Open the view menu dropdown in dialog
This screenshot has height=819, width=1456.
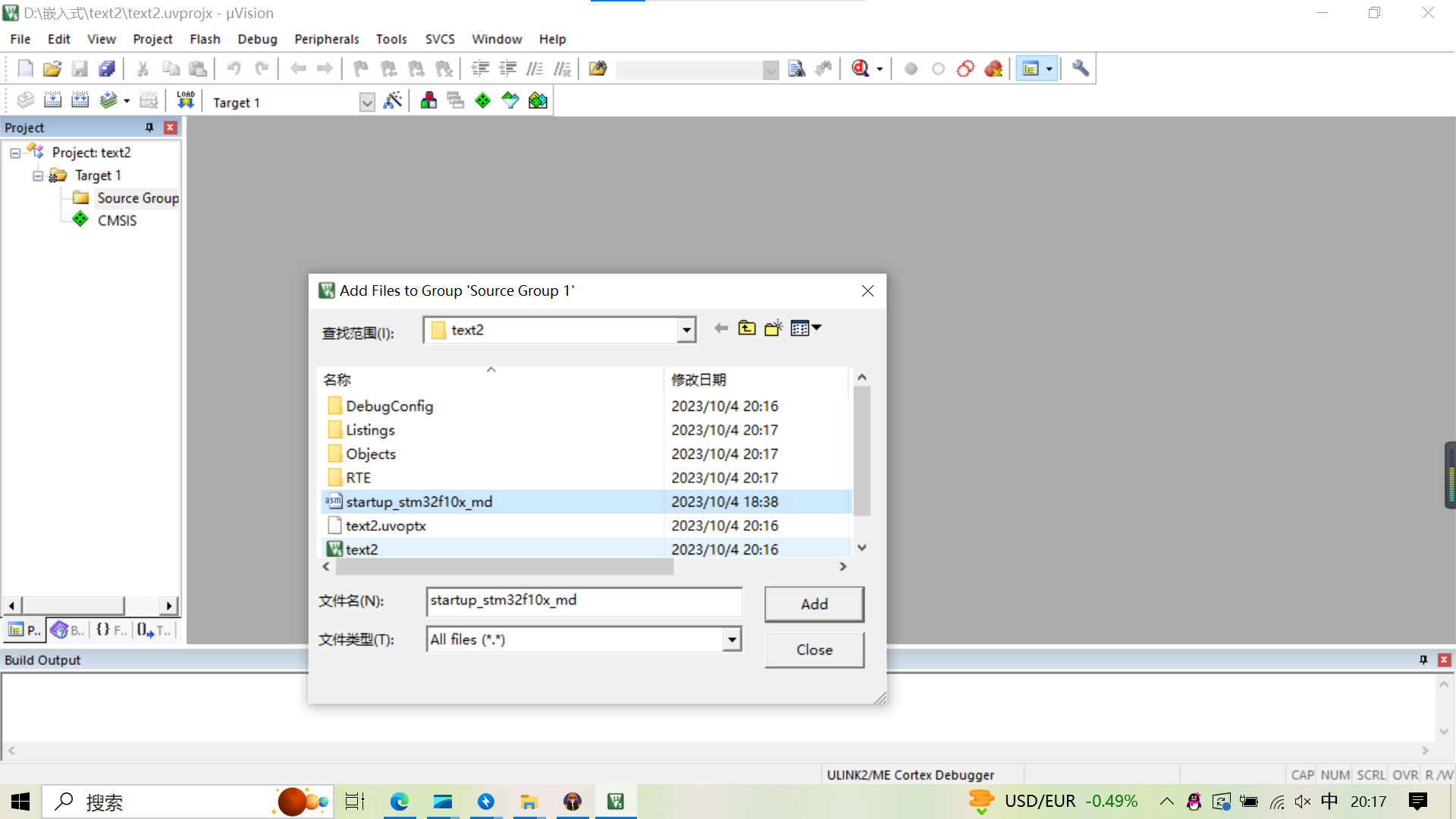(x=806, y=328)
